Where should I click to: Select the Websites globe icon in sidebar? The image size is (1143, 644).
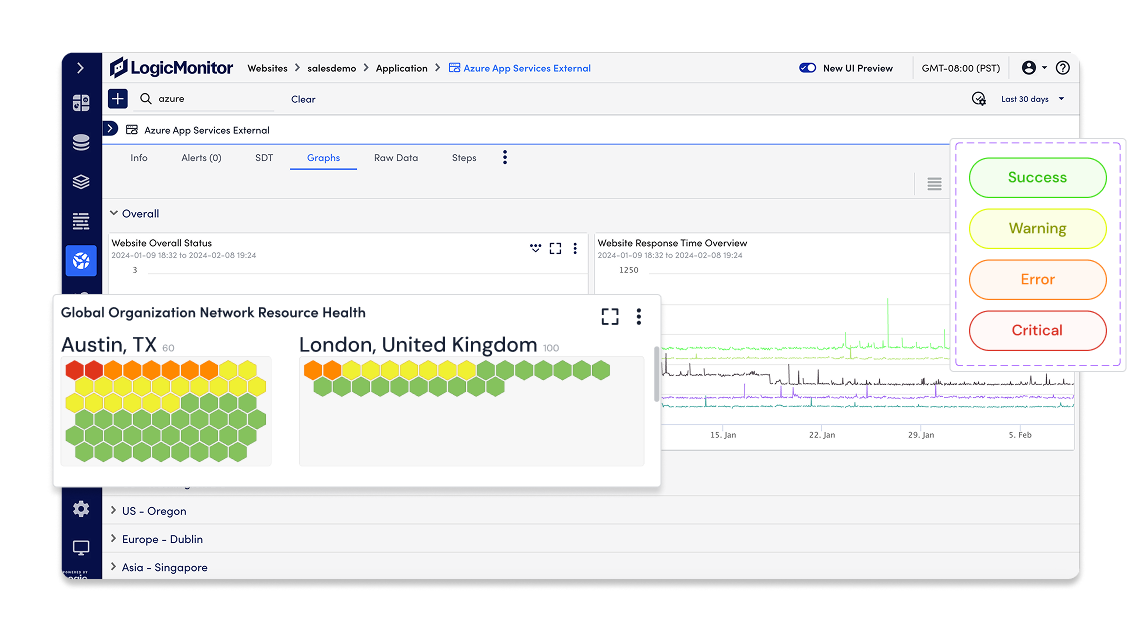81,260
